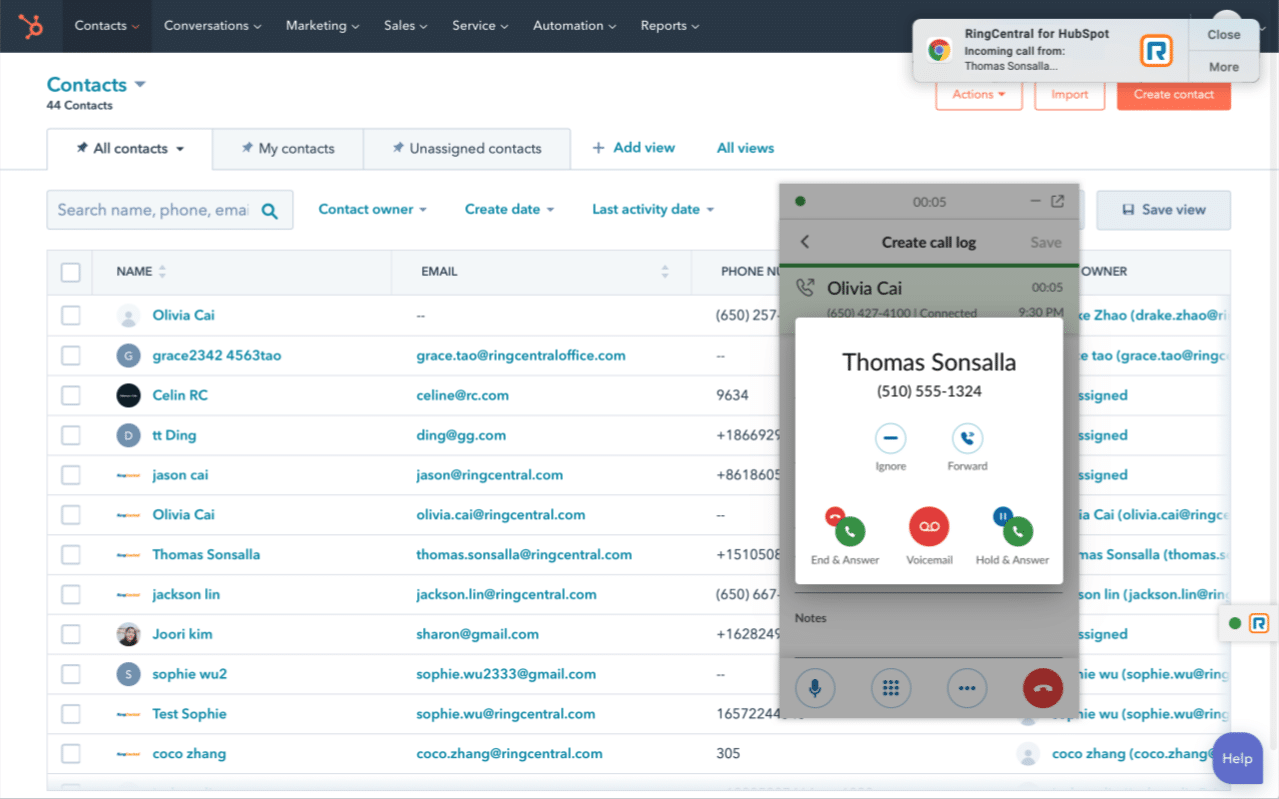
Task: Open the Create date filter dropdown
Action: click(509, 210)
